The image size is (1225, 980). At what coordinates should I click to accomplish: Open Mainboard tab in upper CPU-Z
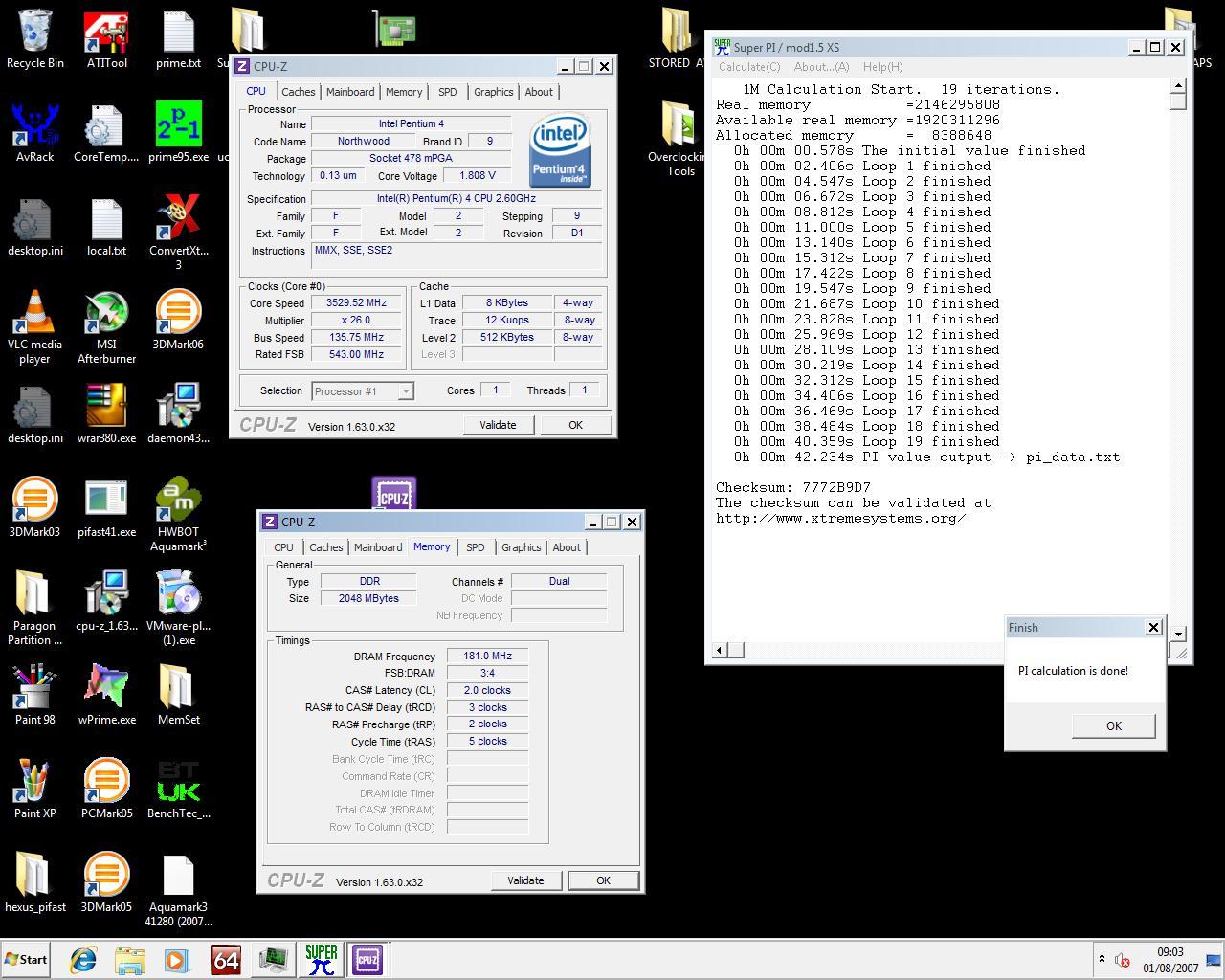click(350, 92)
